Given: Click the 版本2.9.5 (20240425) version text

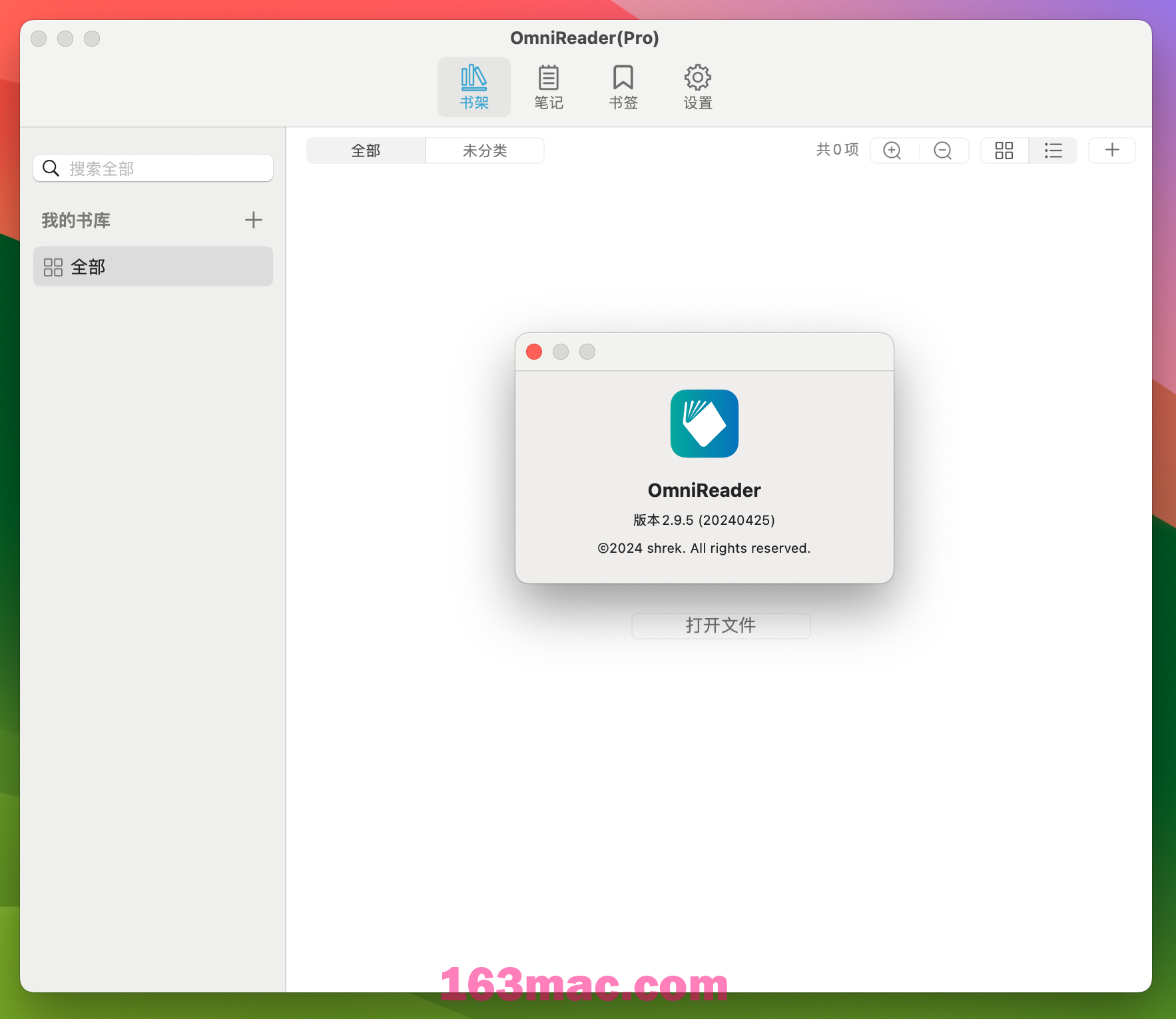Looking at the screenshot, I should tap(705, 520).
